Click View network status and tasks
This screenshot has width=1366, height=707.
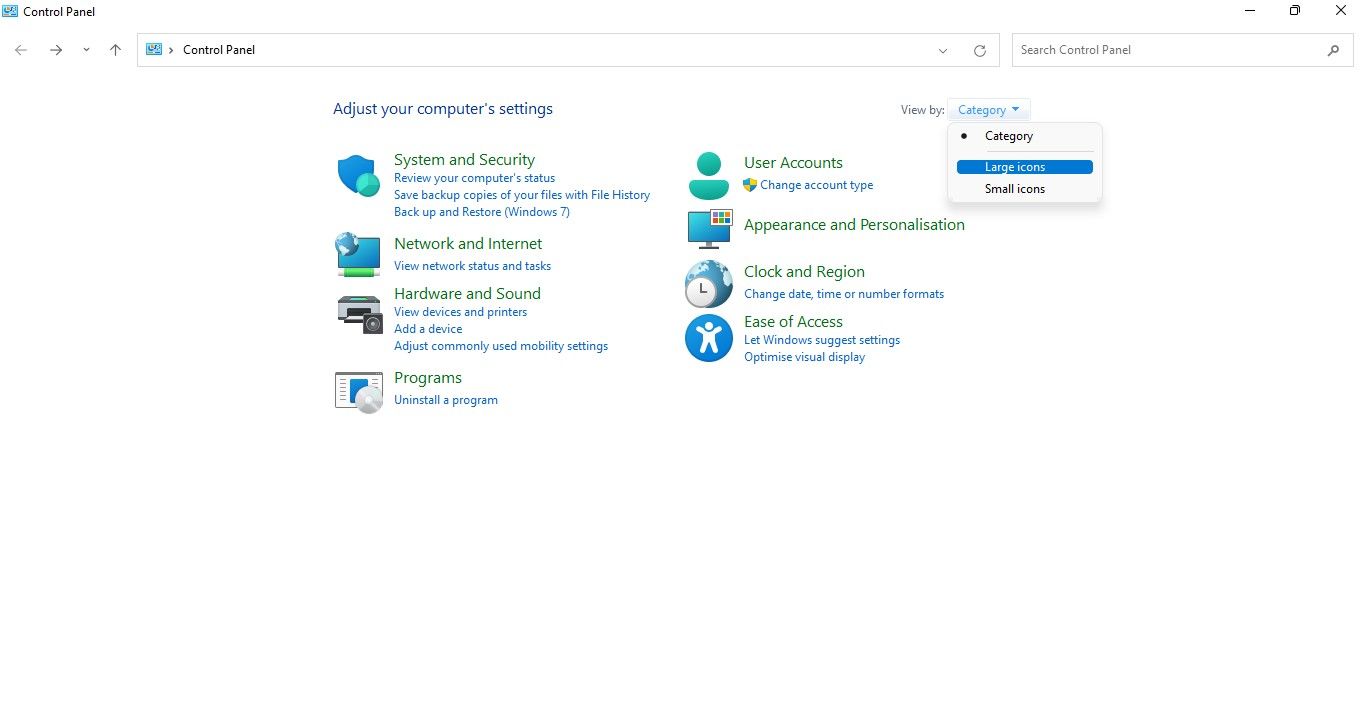tap(472, 266)
